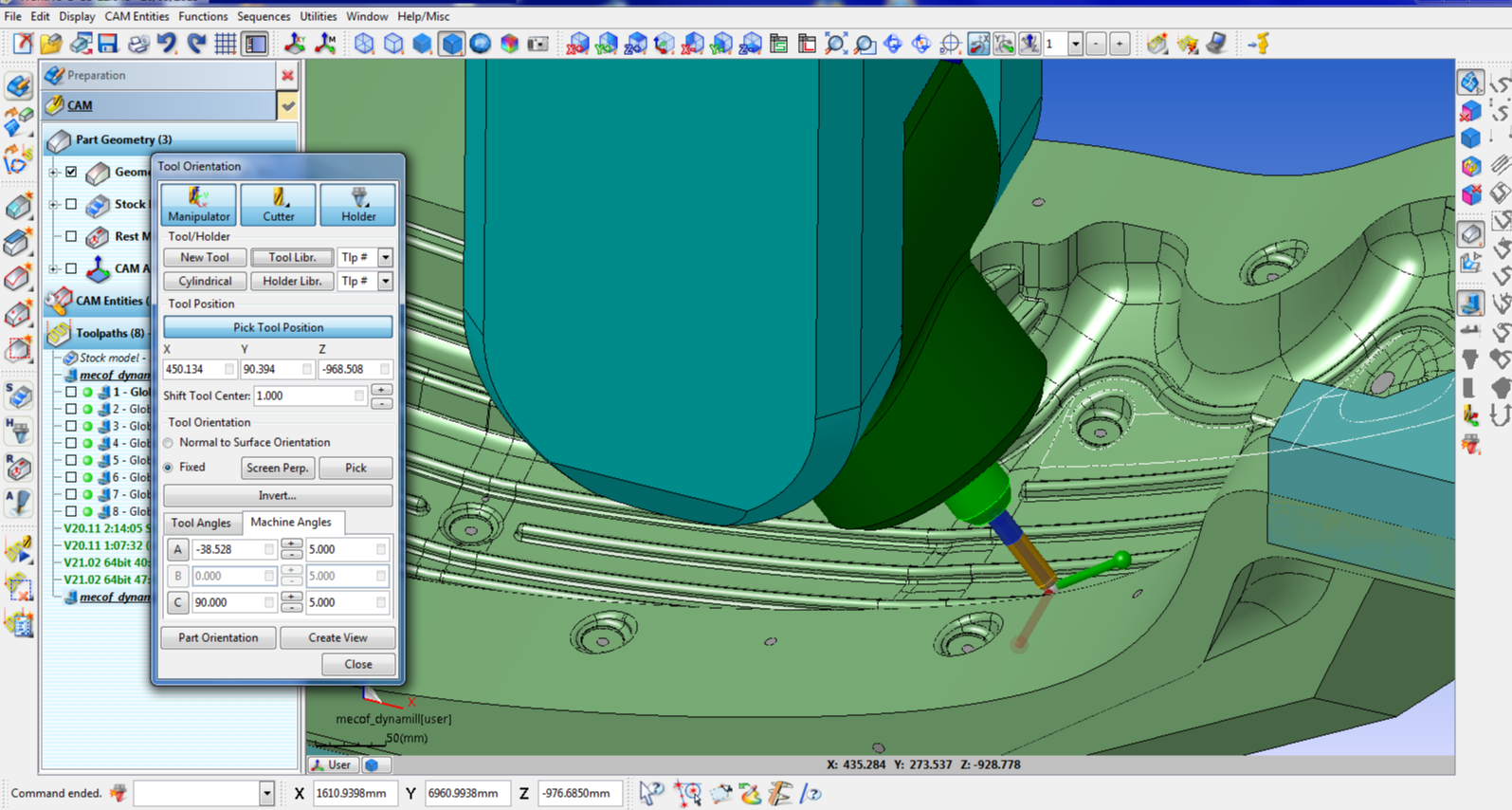Select the Cutter icon in Tool Orientation
This screenshot has height=810, width=1512.
click(278, 204)
